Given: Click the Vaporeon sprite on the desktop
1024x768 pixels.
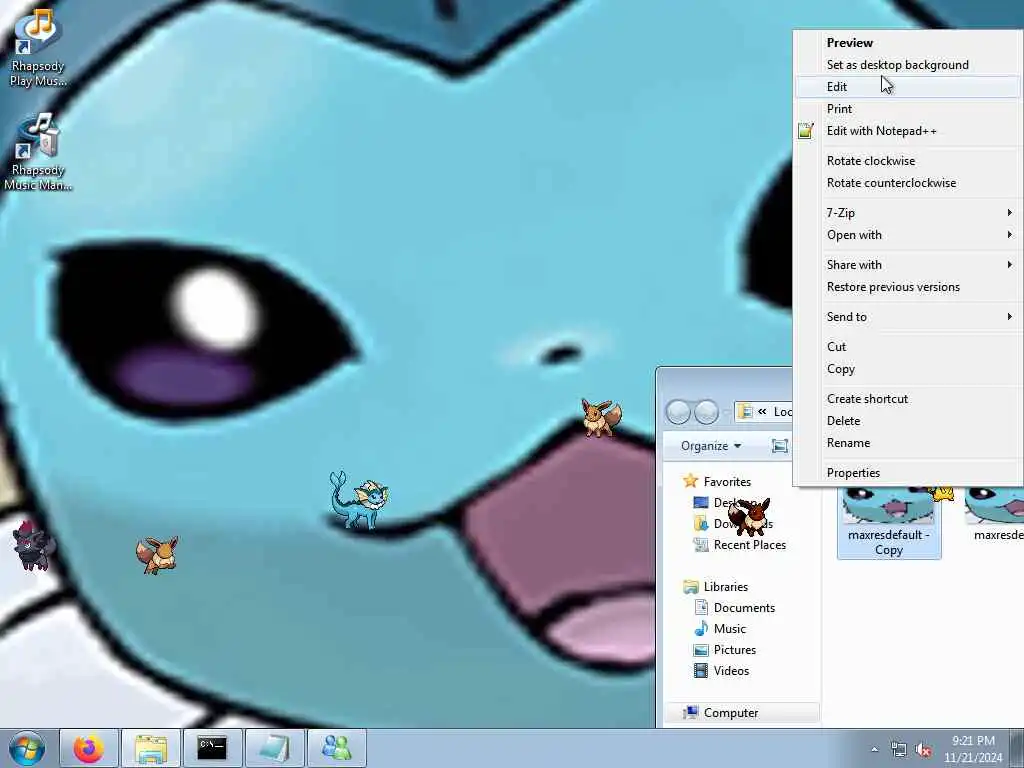Looking at the screenshot, I should pyautogui.click(x=359, y=500).
